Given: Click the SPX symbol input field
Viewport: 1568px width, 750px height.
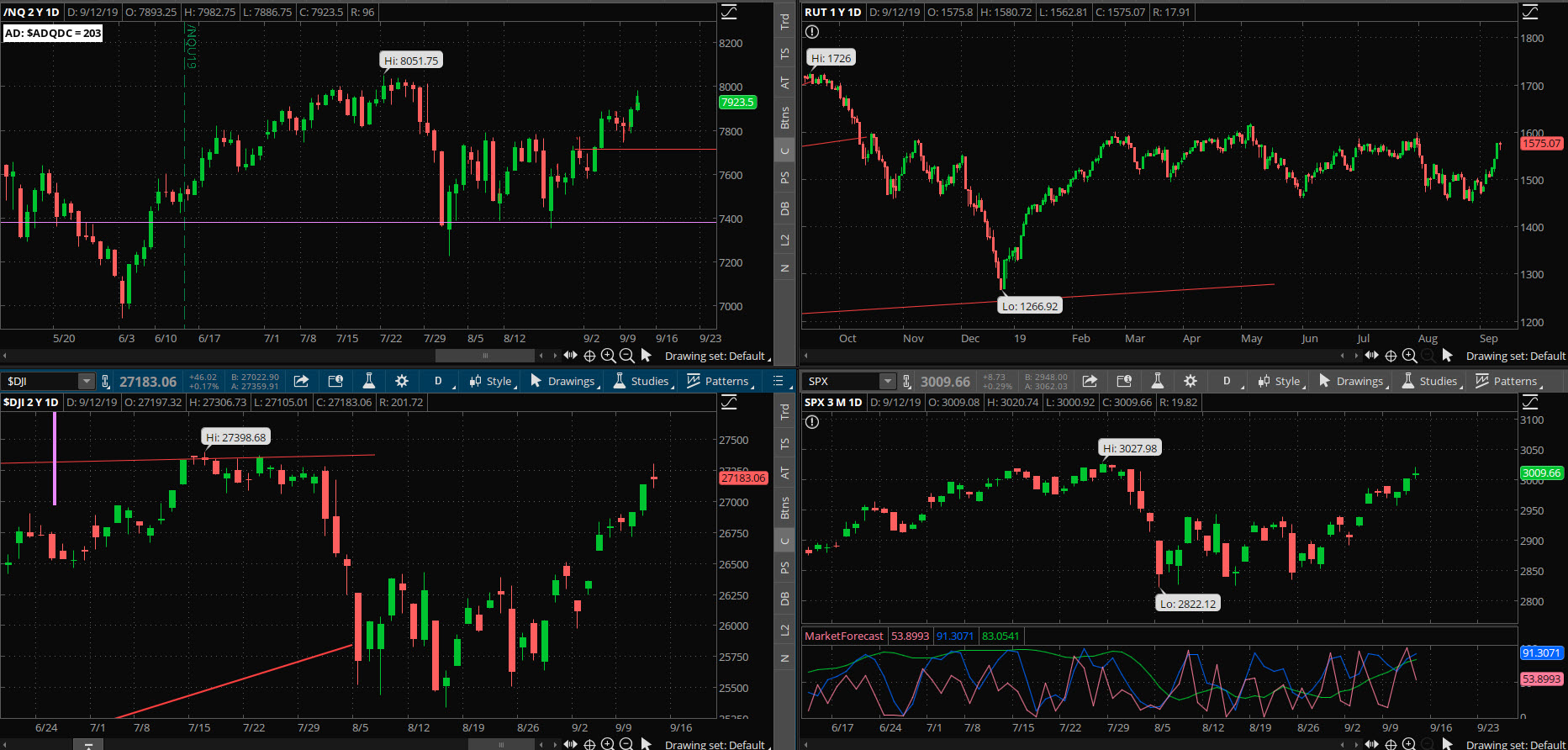Looking at the screenshot, I should click(842, 382).
